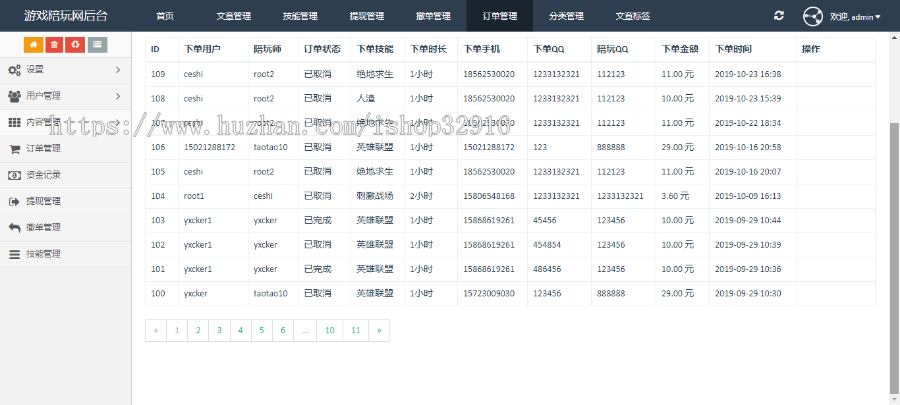The width and height of the screenshot is (900, 405).
Task: Click 人渣 skill in order 108
Action: pos(365,99)
